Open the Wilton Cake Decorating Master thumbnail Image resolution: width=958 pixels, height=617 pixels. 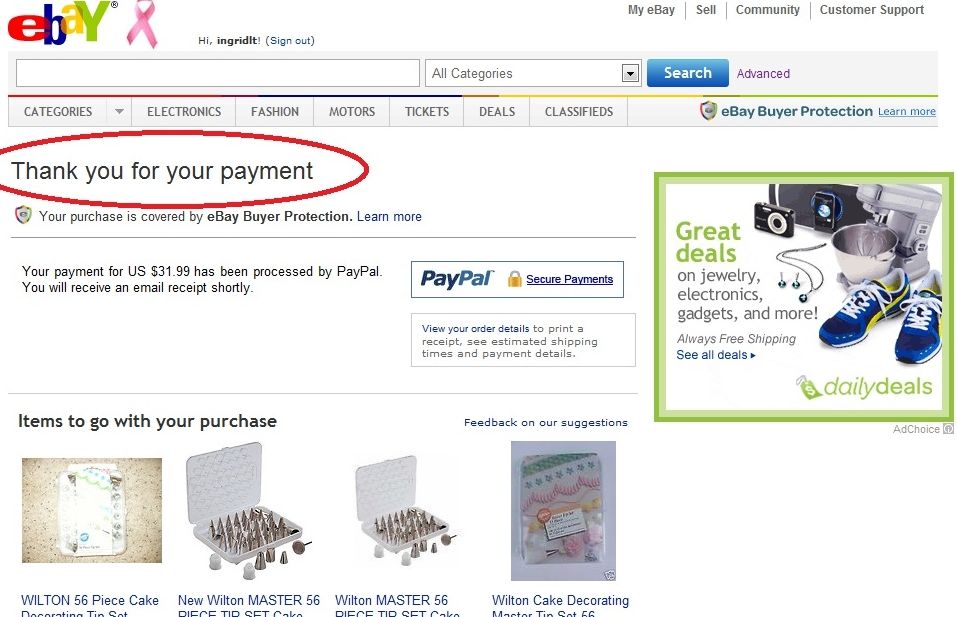(x=563, y=511)
